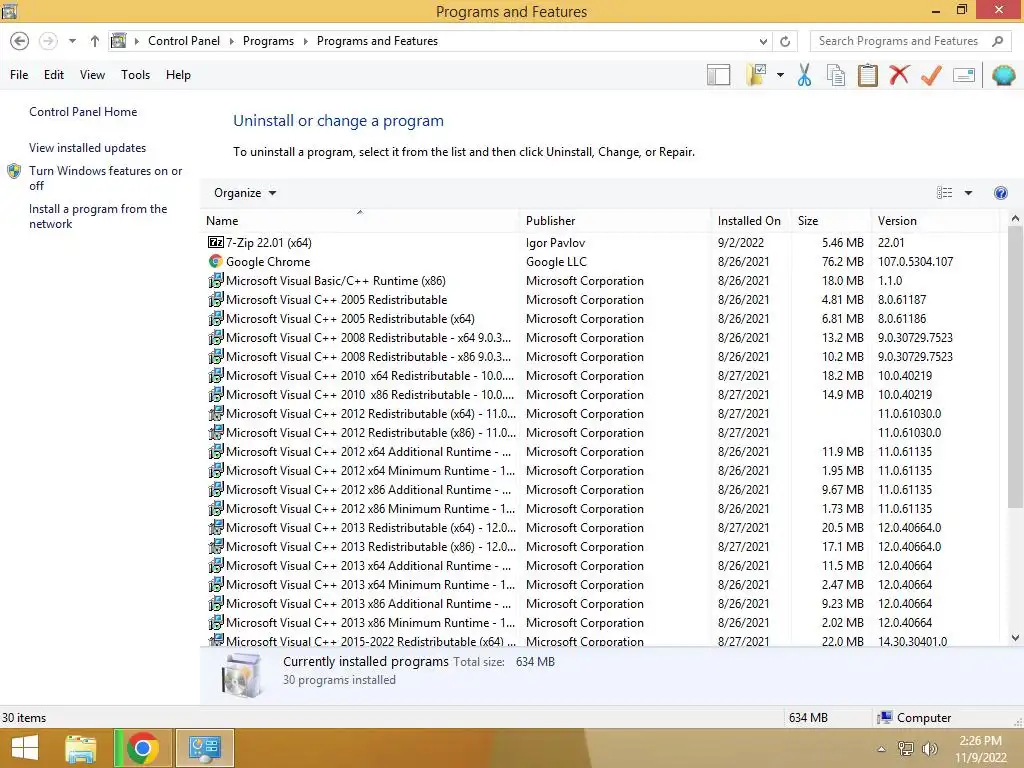The width and height of the screenshot is (1024, 768).
Task: Click the globe toolbar icon
Action: click(1004, 75)
